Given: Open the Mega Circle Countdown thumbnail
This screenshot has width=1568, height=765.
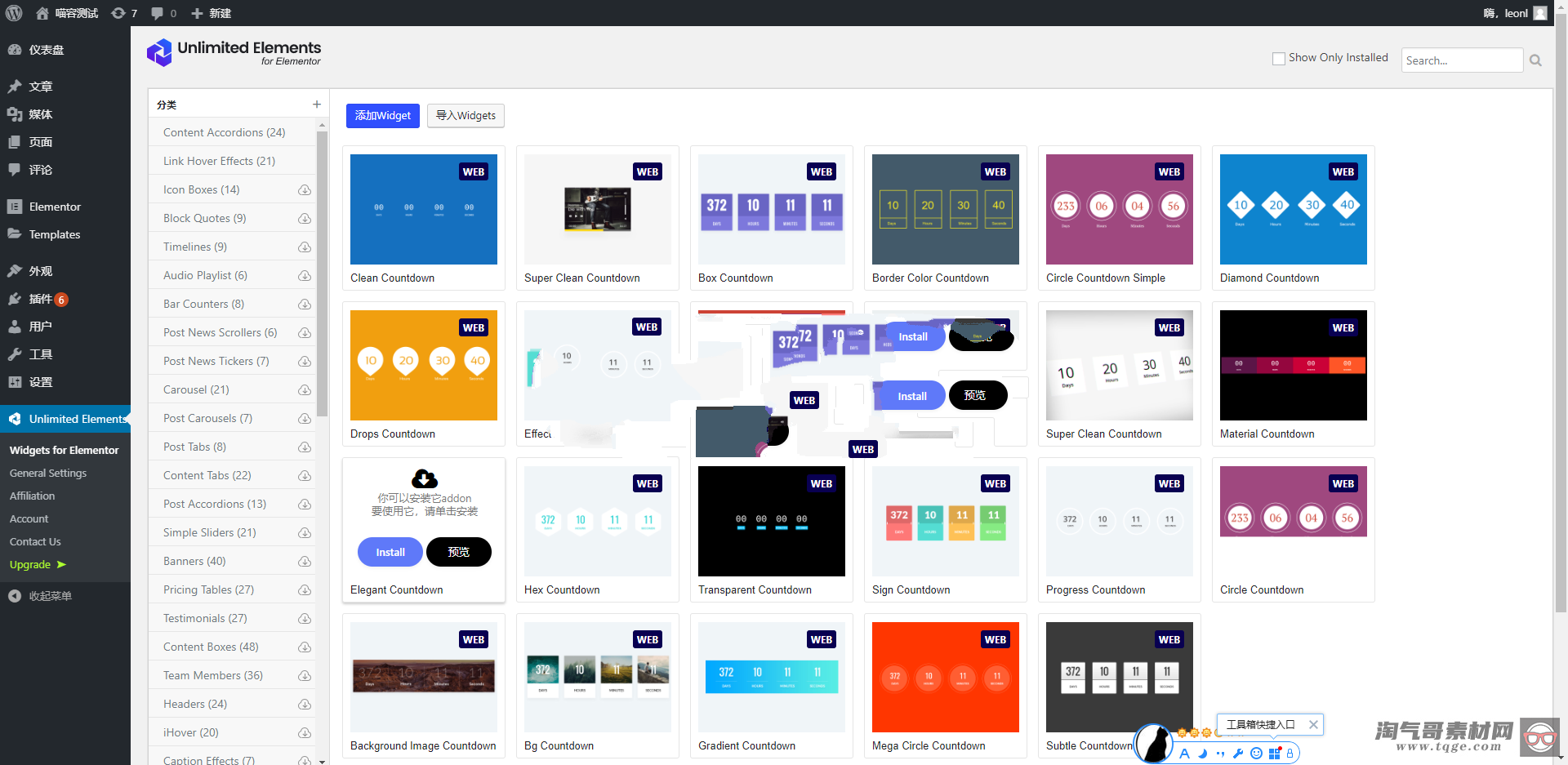Looking at the screenshot, I should tap(946, 677).
